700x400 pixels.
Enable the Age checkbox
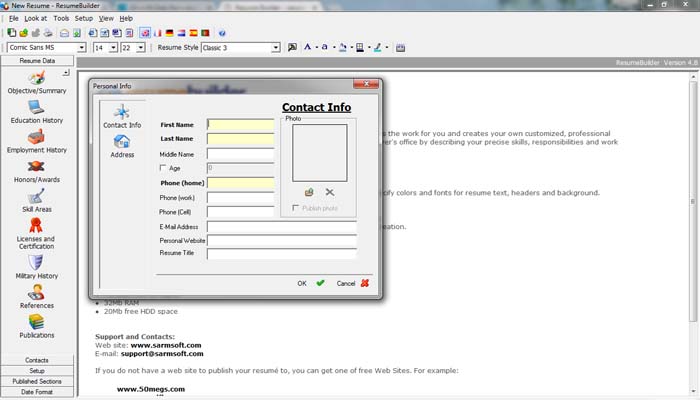click(162, 168)
